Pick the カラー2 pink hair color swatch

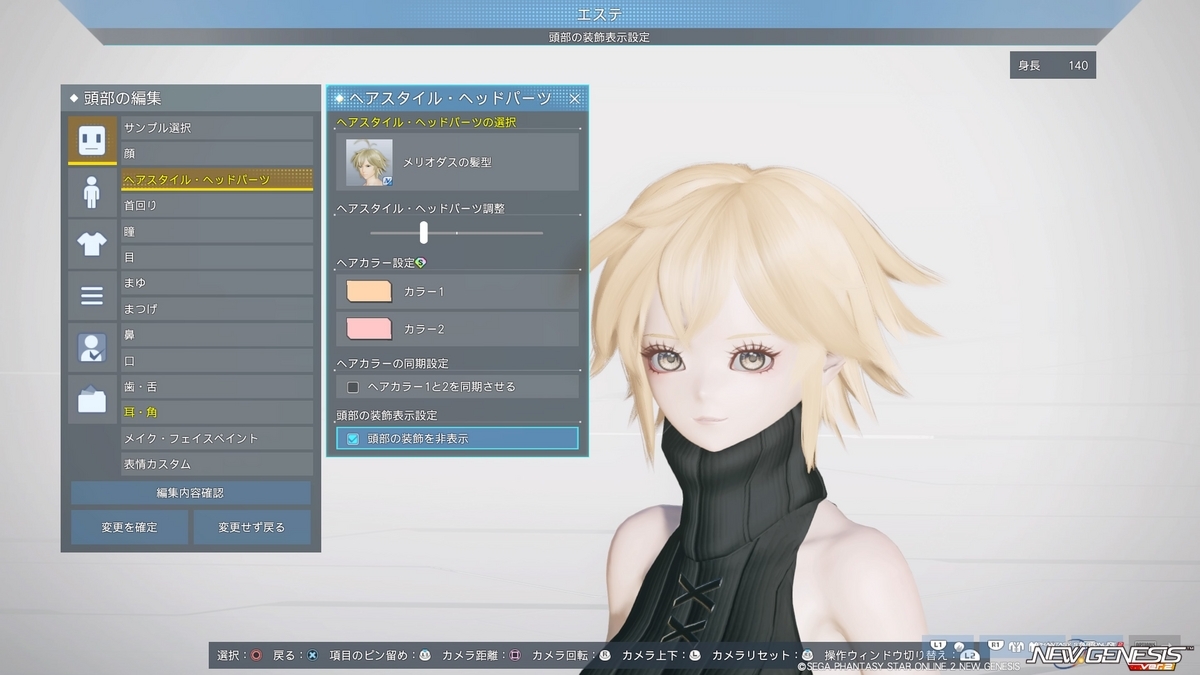[368, 329]
